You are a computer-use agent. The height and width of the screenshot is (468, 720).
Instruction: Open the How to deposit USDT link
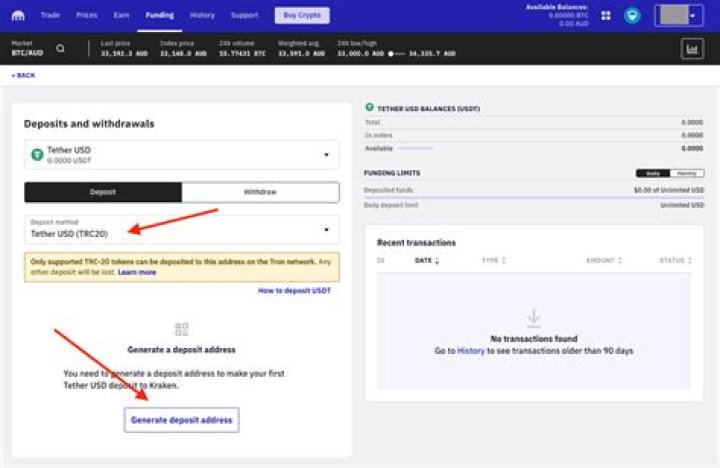click(x=294, y=290)
